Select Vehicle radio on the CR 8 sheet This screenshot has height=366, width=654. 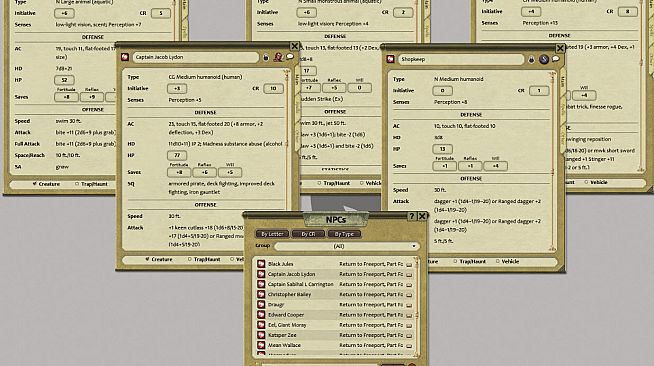point(586,182)
